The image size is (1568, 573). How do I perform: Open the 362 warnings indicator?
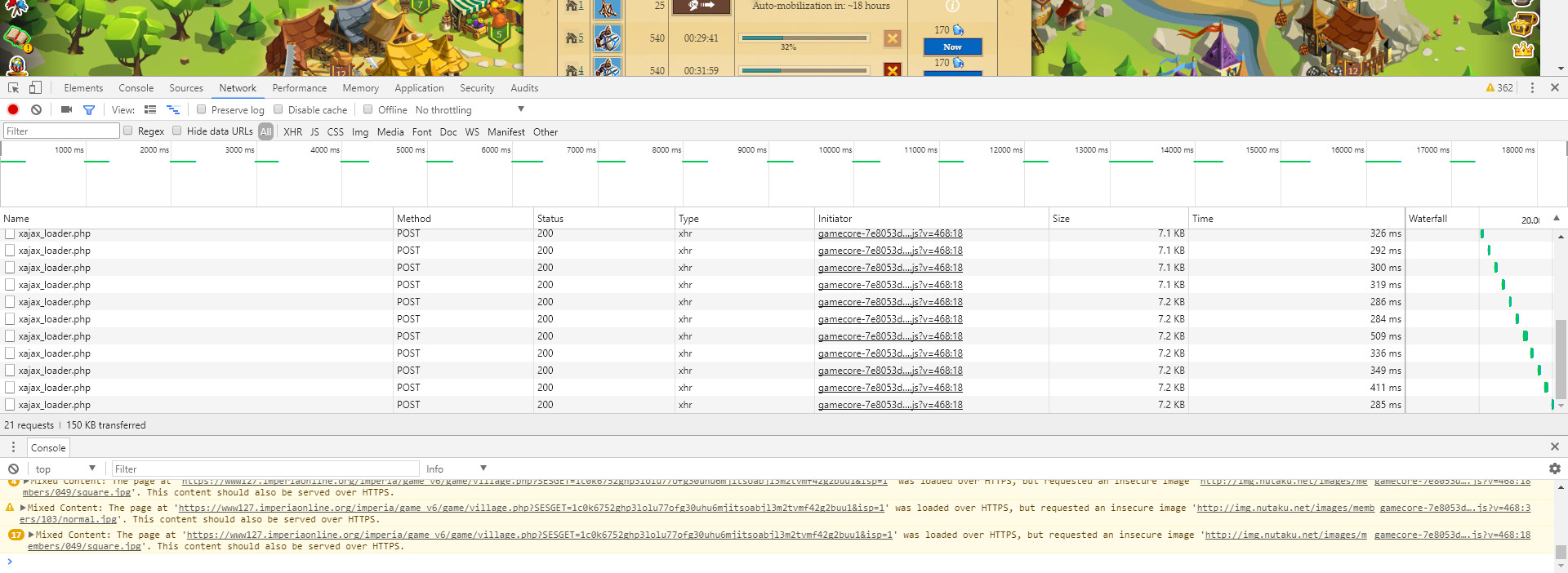1499,87
